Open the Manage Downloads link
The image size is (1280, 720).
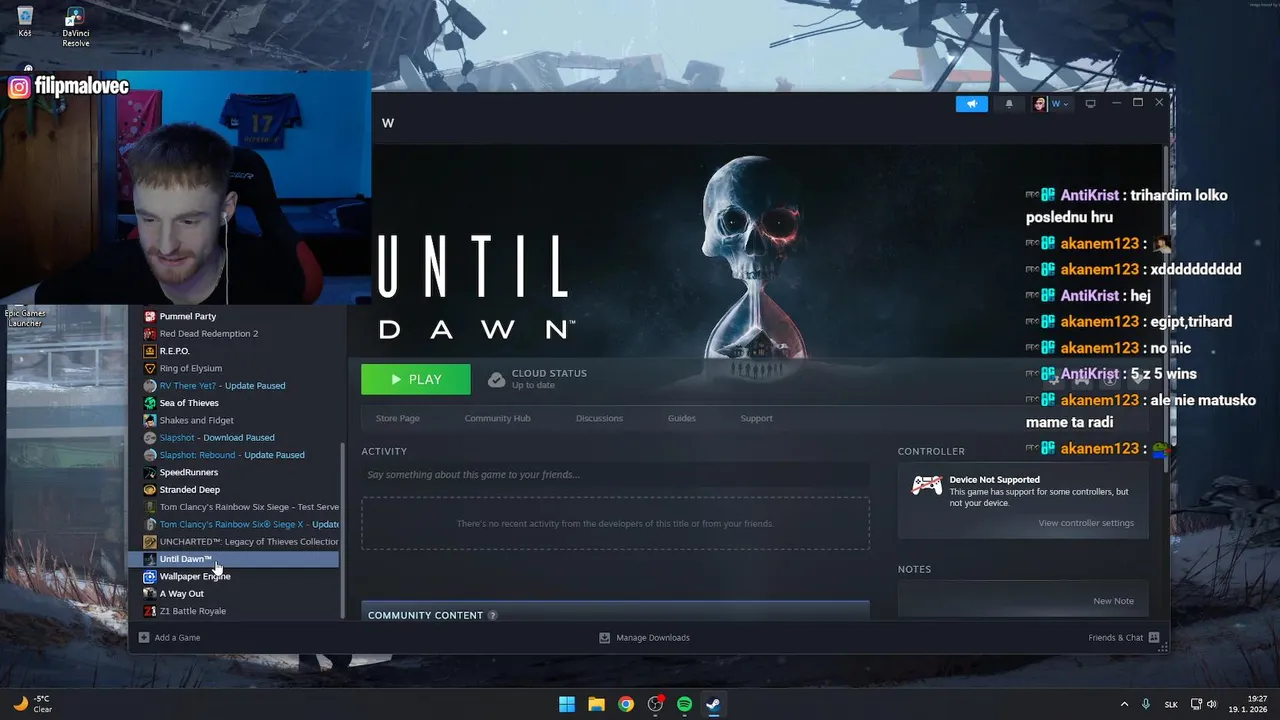click(644, 637)
